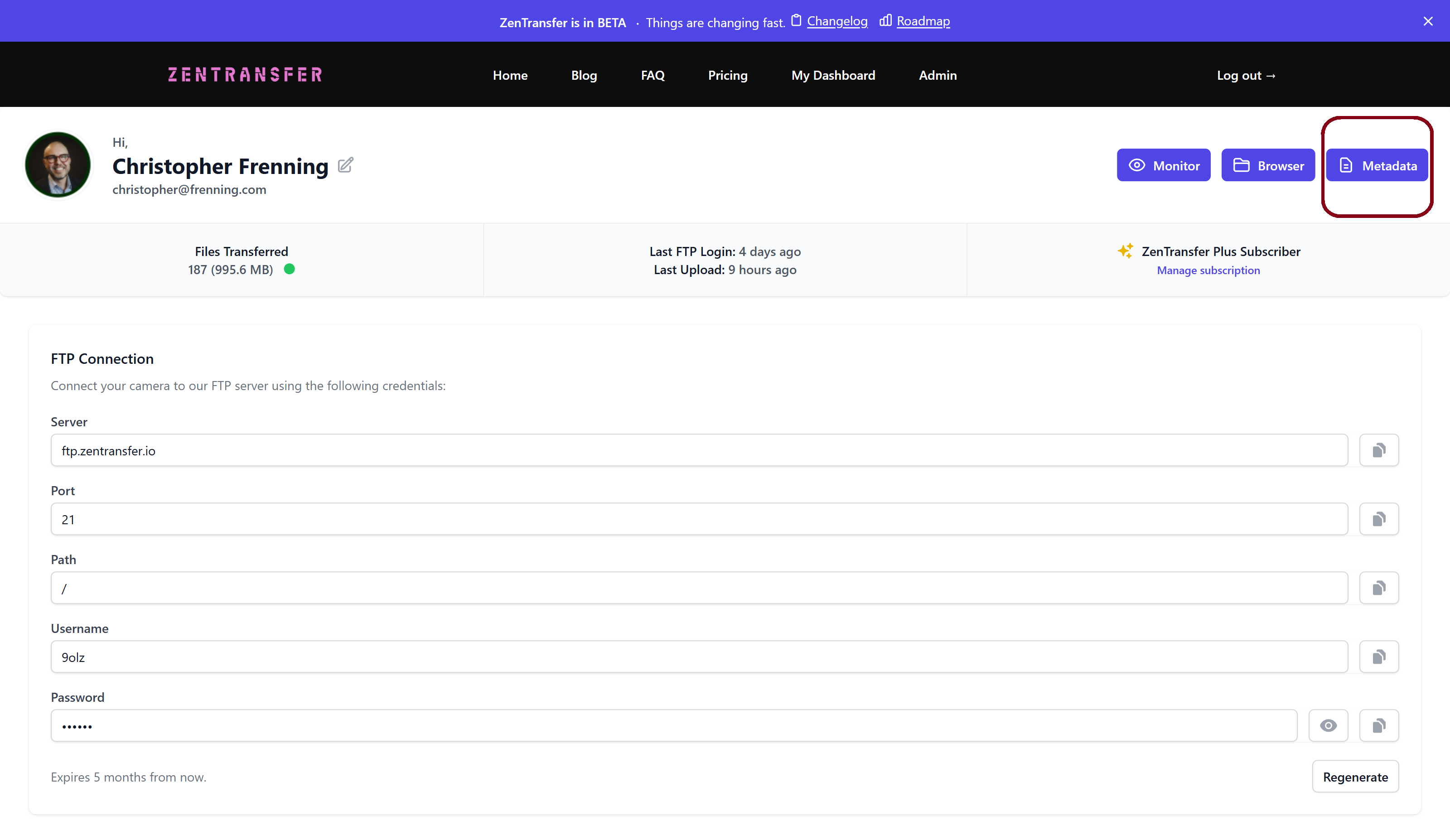1450x840 pixels.
Task: Open the Pricing menu item
Action: pos(727,75)
